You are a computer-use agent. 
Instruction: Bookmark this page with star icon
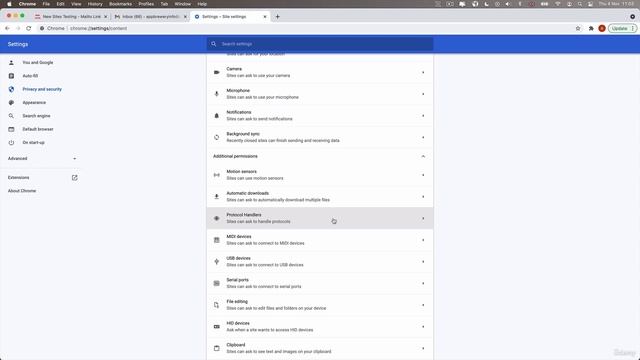[578, 28]
